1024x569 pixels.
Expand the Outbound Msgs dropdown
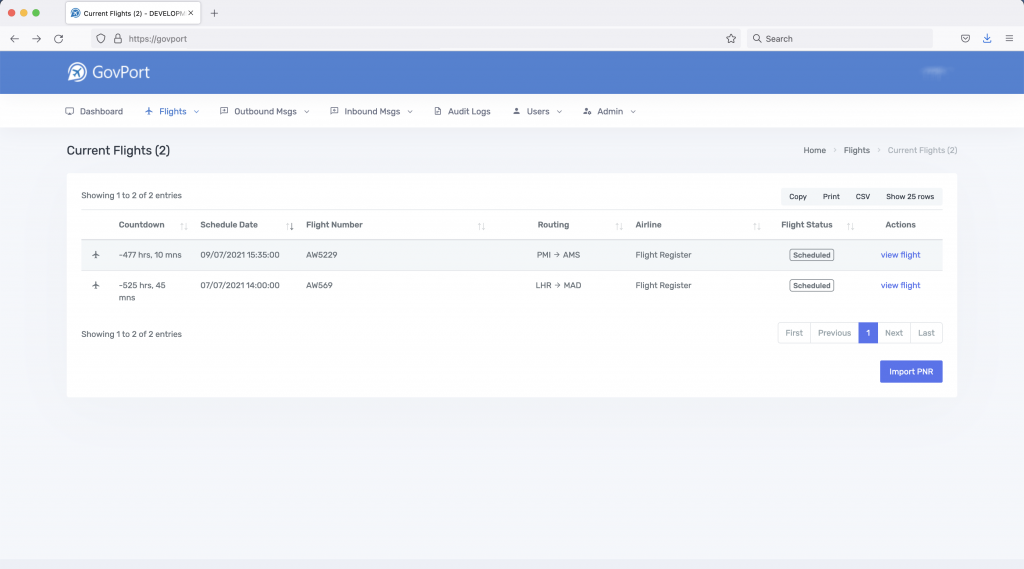point(265,112)
